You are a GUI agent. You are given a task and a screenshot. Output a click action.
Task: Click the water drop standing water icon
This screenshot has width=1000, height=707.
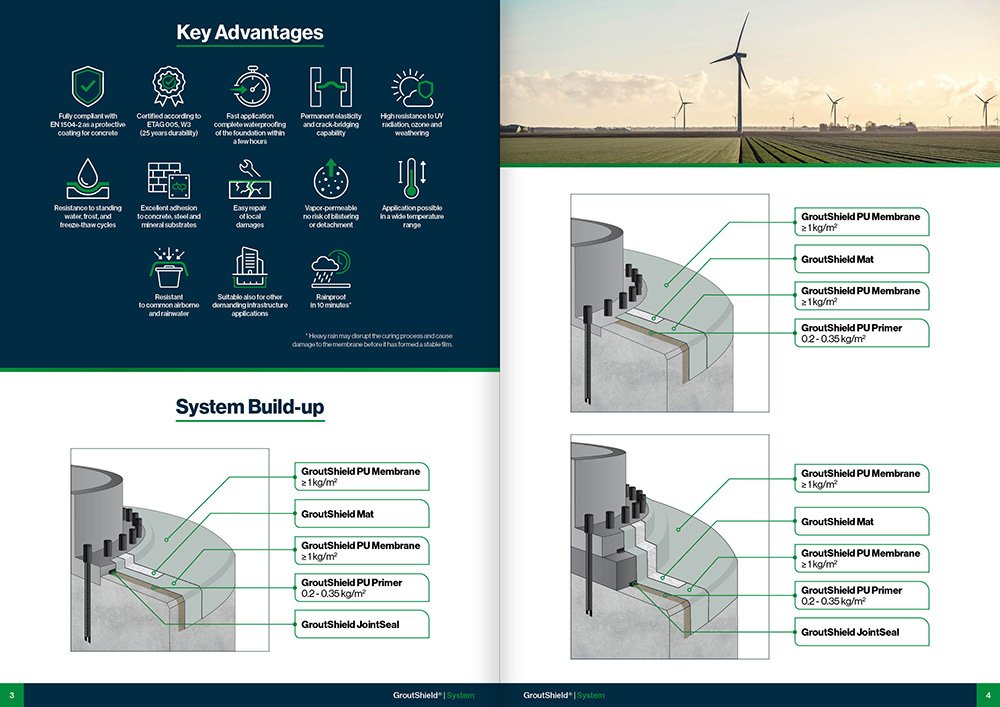pos(88,179)
